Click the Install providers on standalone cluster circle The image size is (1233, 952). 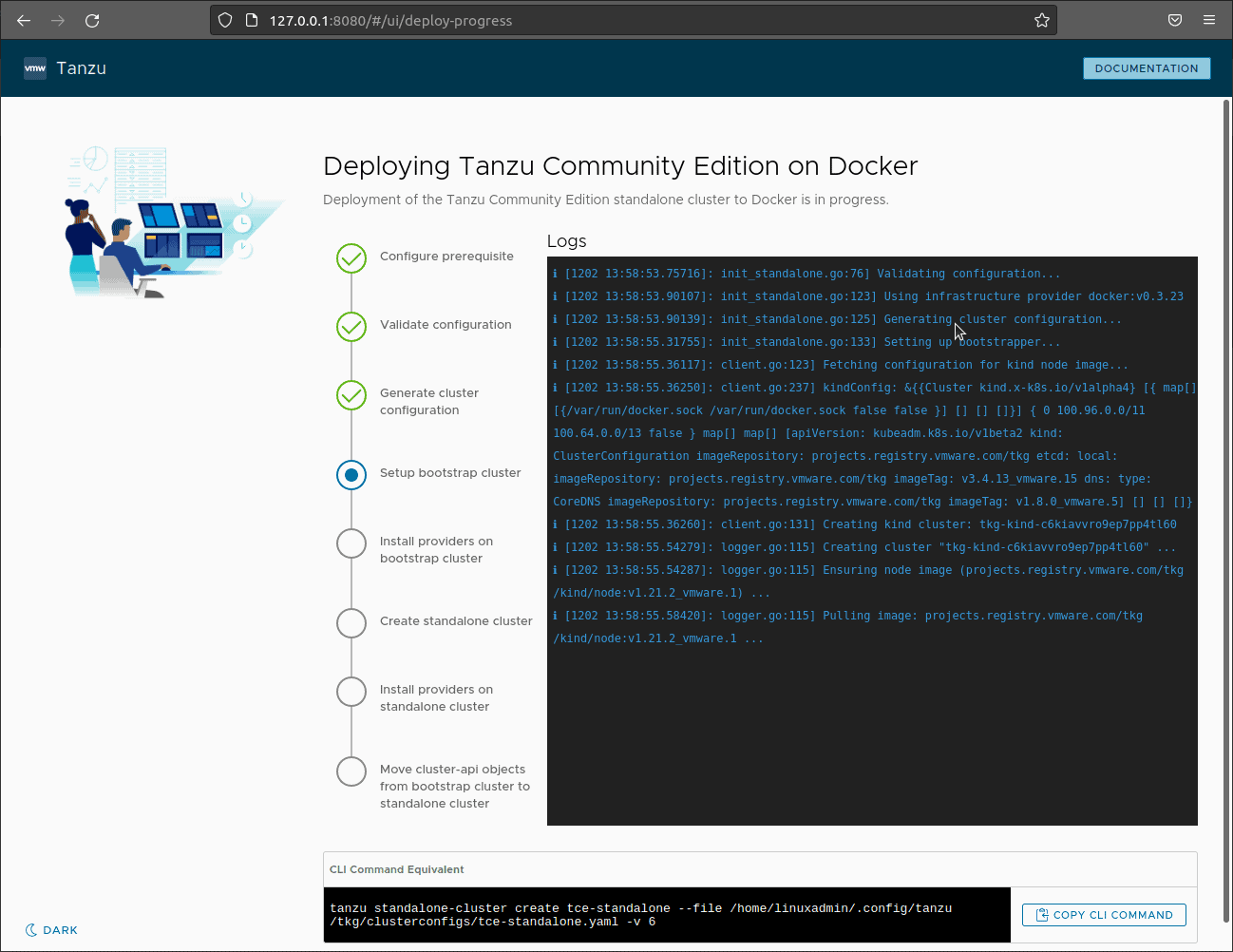click(351, 692)
